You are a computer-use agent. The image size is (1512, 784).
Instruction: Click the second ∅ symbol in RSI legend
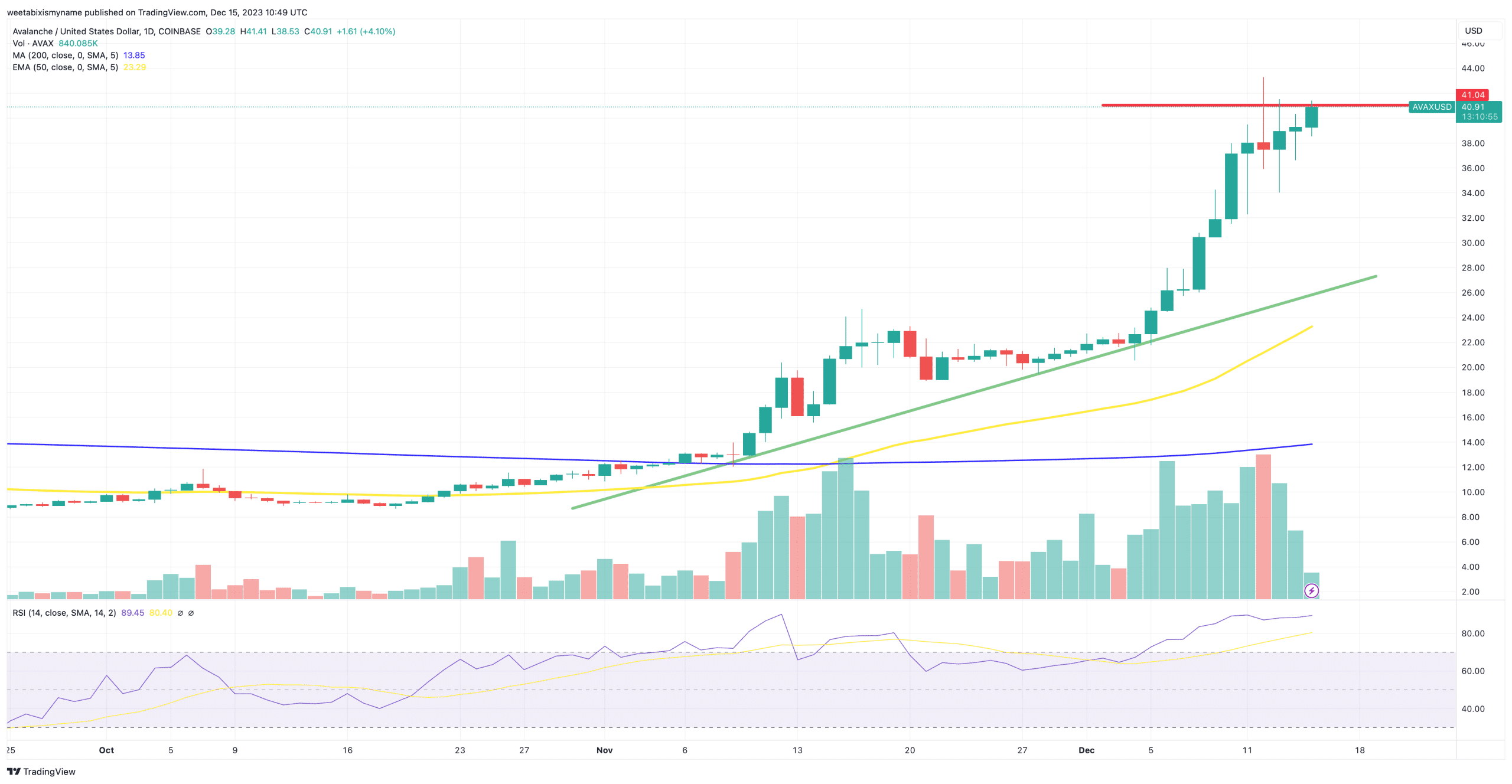191,613
